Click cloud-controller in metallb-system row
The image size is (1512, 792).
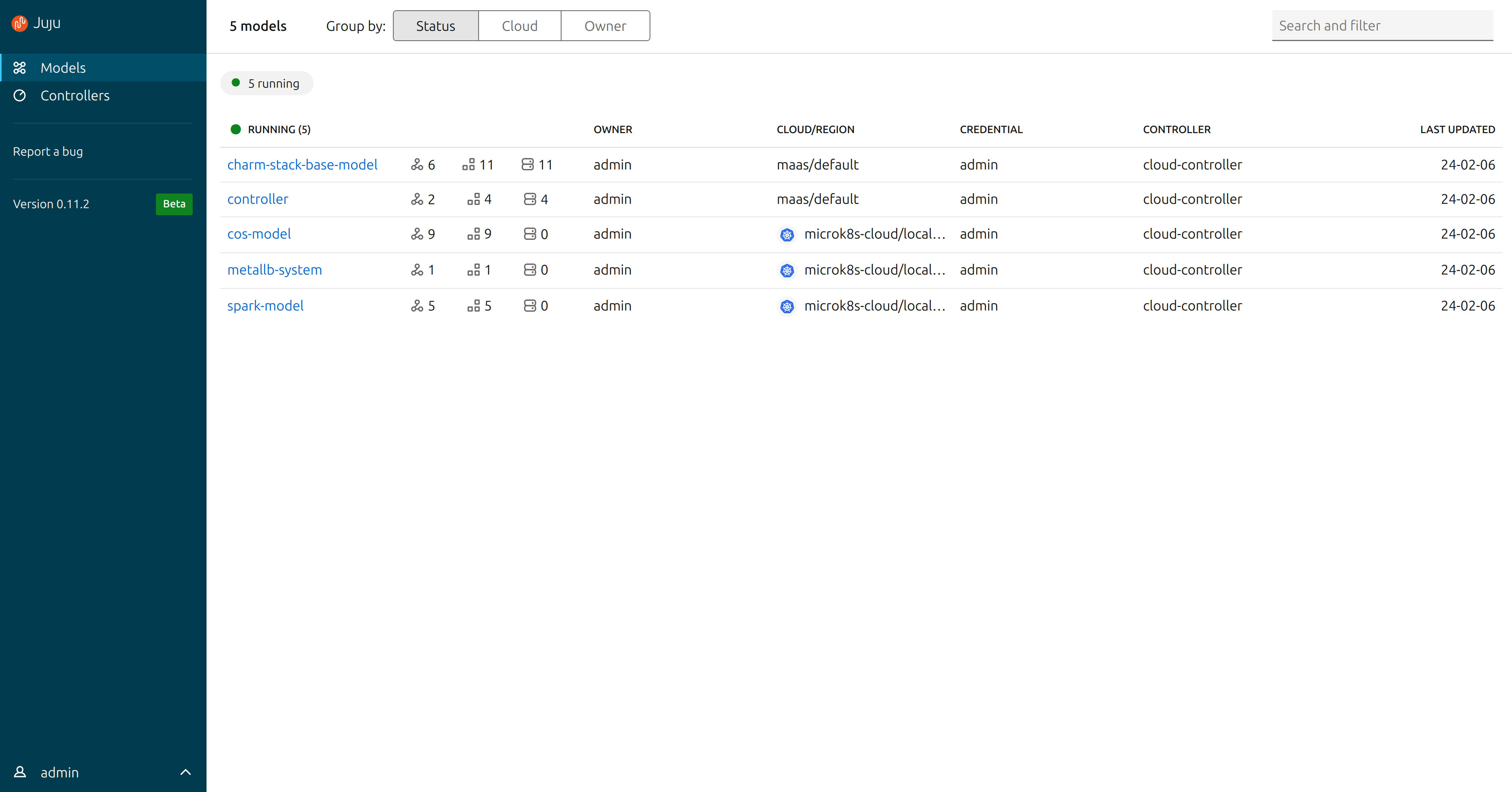[1192, 269]
